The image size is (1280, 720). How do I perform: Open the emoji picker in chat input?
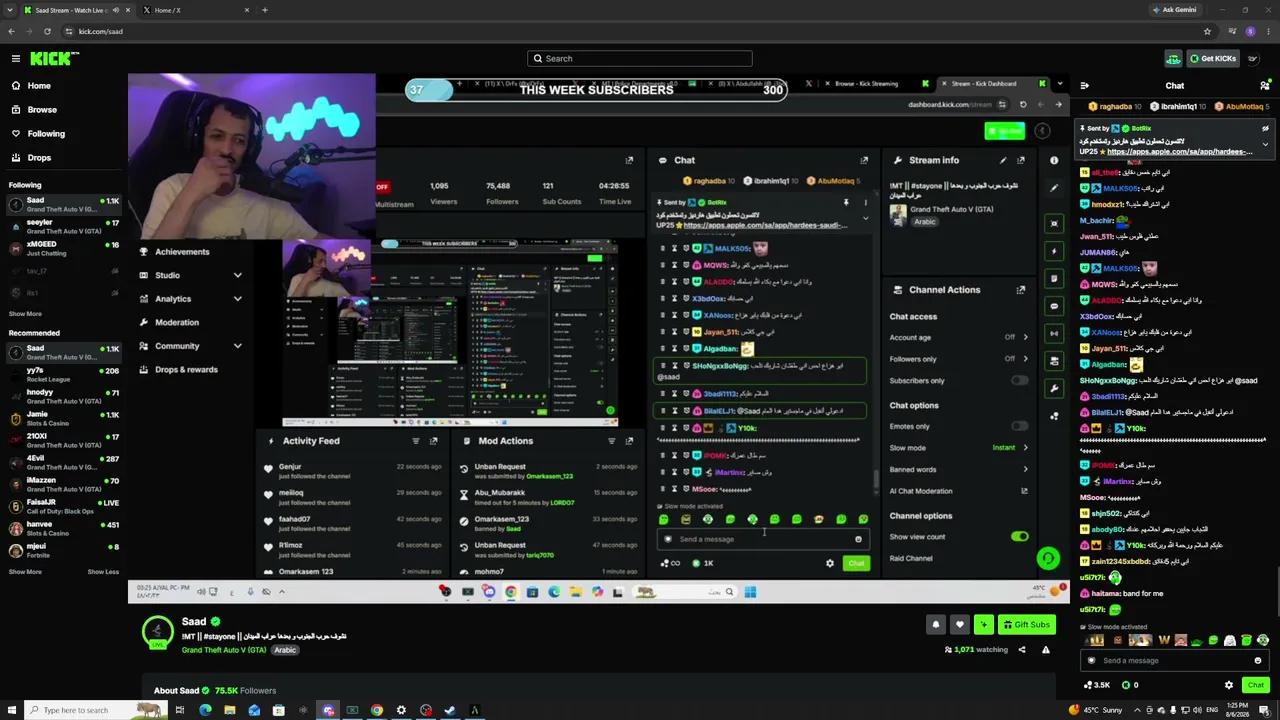[x=1258, y=661]
